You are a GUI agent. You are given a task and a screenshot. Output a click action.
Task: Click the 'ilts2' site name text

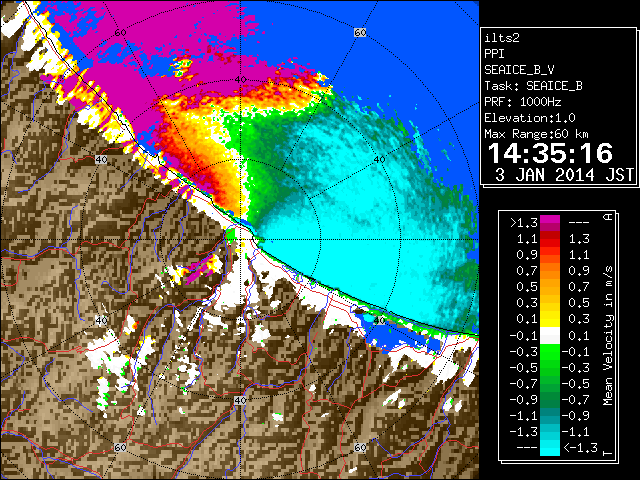pyautogui.click(x=502, y=38)
